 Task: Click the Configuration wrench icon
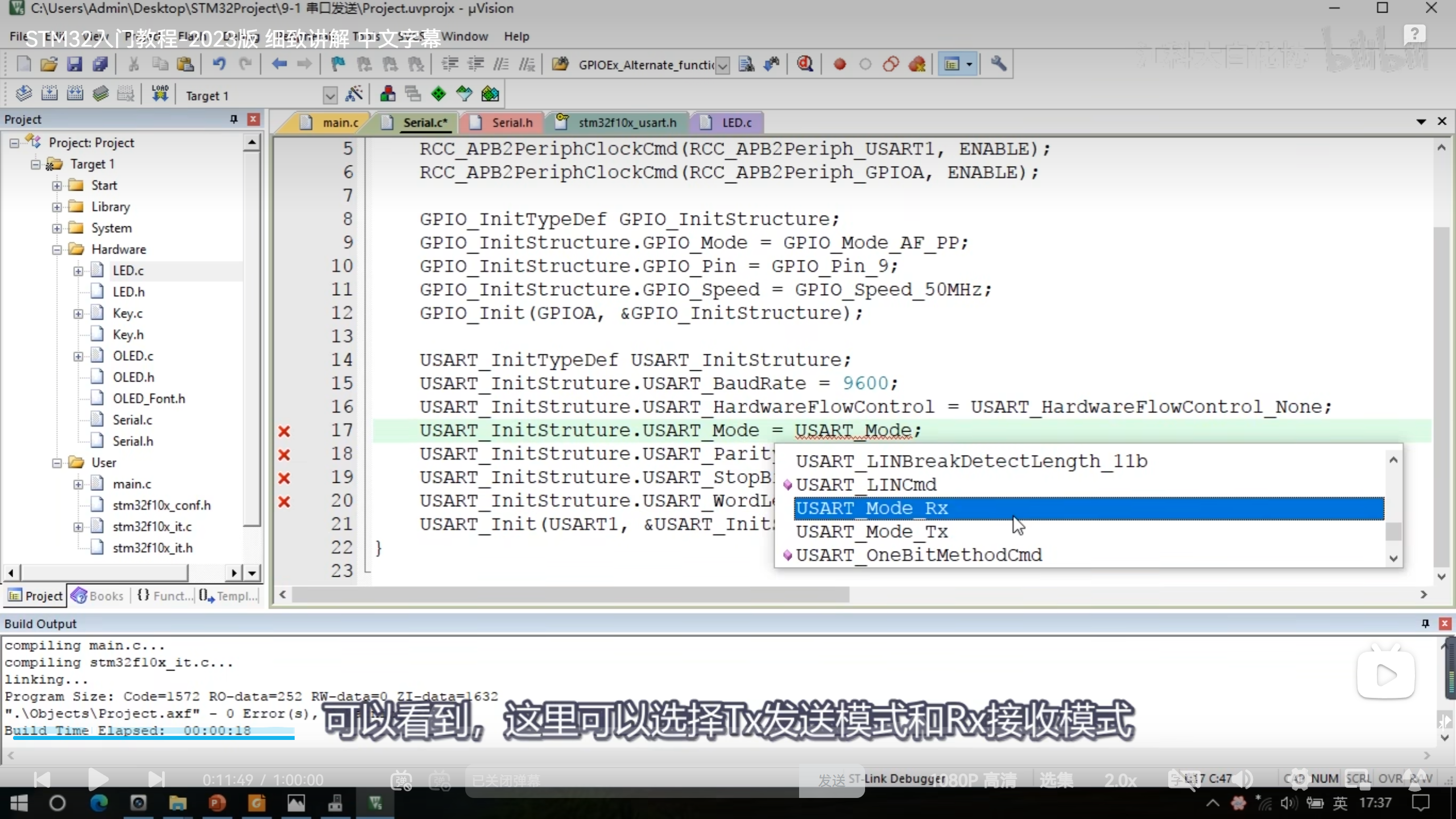click(x=998, y=64)
